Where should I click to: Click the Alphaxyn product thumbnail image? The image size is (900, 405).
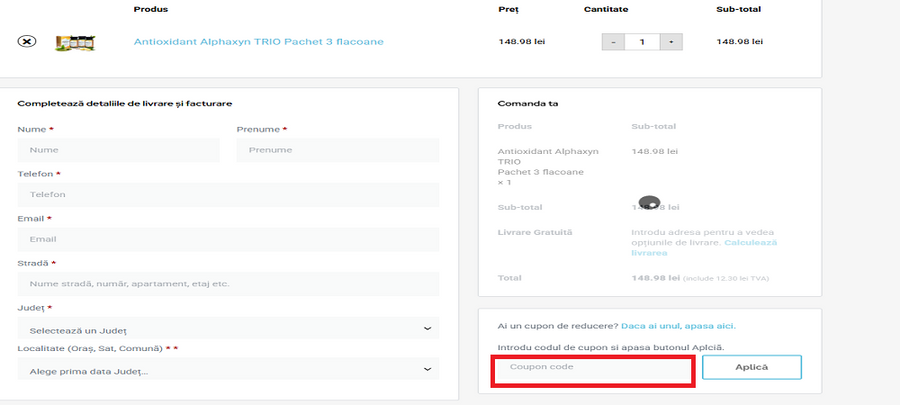[x=74, y=42]
